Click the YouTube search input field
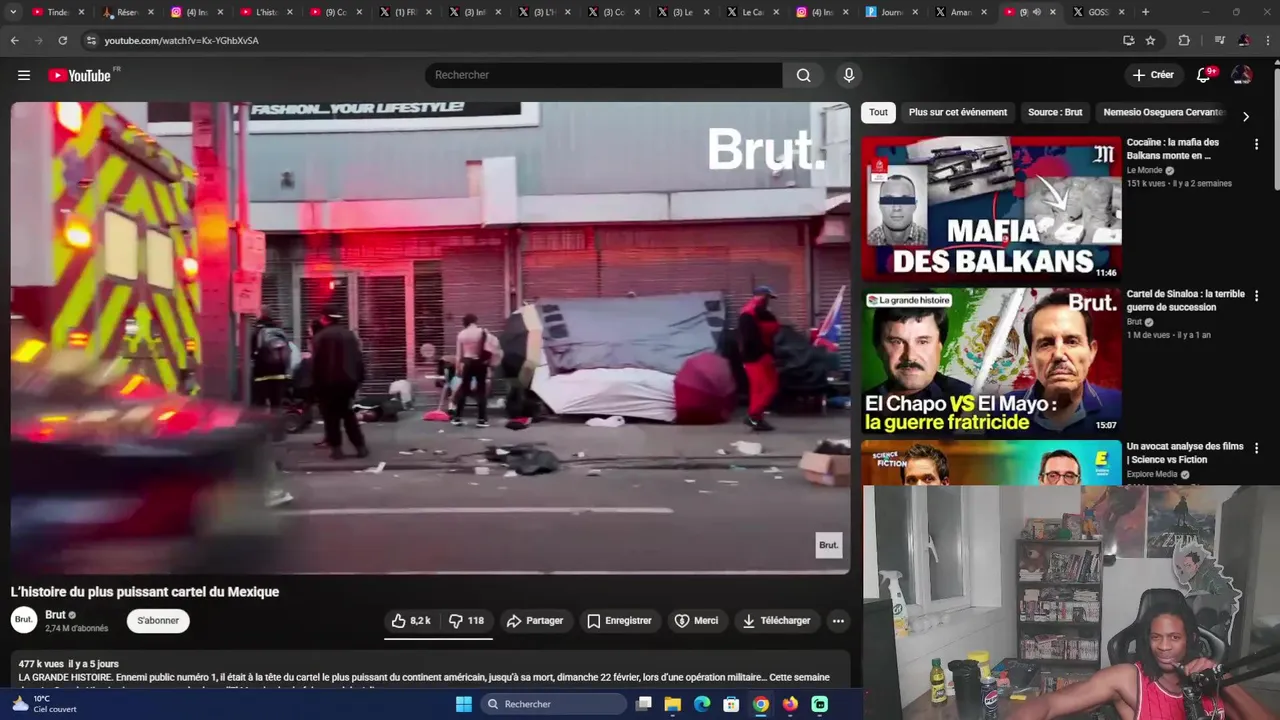Image resolution: width=1280 pixels, height=720 pixels. (x=604, y=75)
